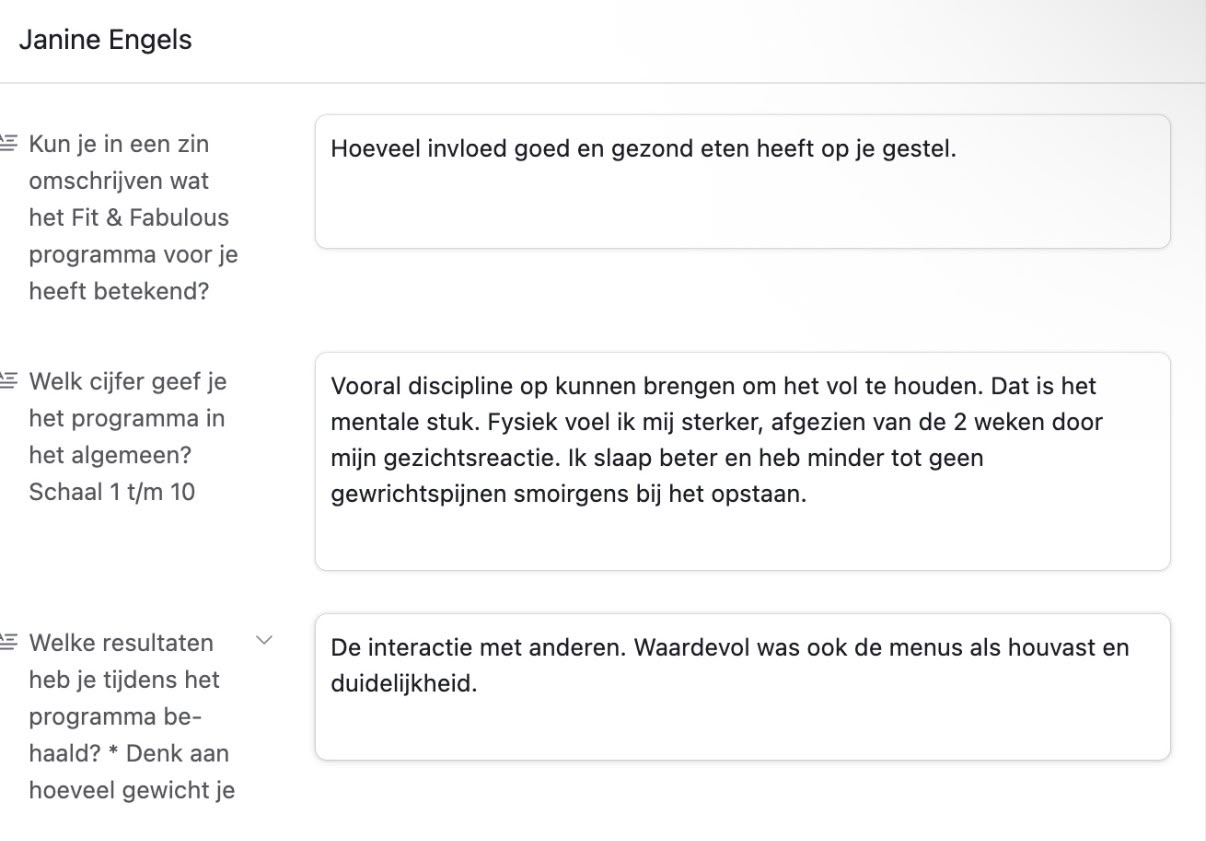
Task: Place cursor on the word "gewrichtspijnen"
Action: tap(403, 495)
